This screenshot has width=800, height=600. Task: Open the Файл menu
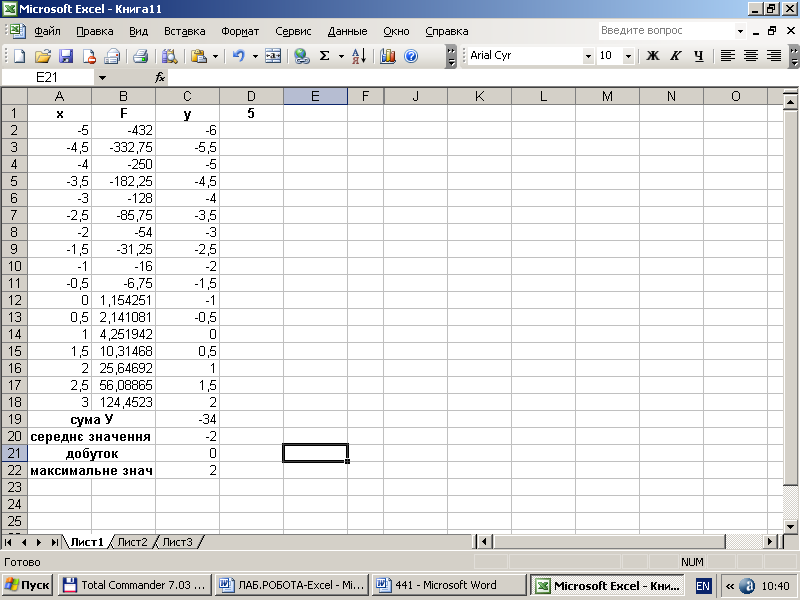(47, 31)
